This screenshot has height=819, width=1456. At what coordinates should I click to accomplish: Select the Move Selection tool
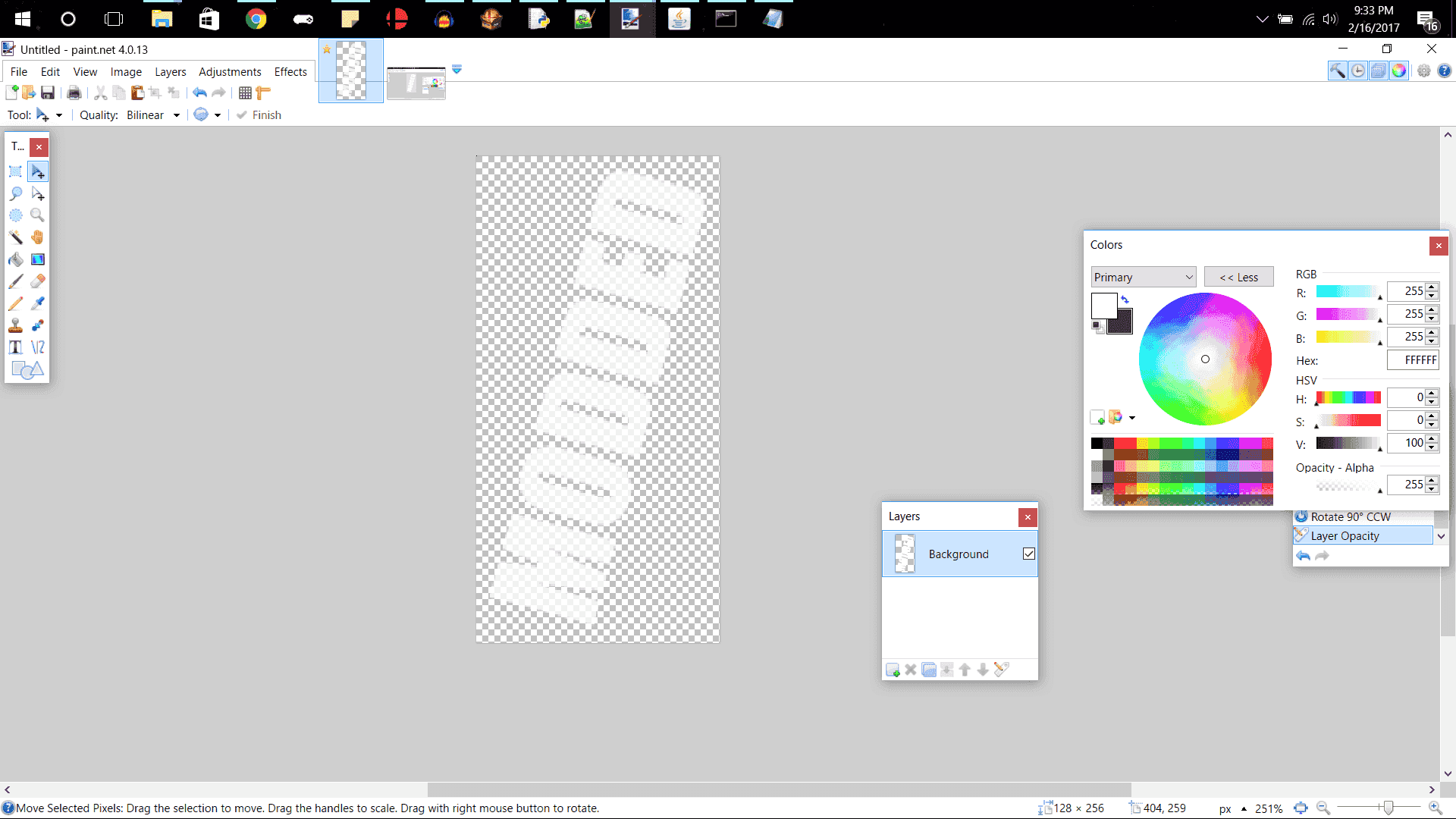(x=37, y=193)
